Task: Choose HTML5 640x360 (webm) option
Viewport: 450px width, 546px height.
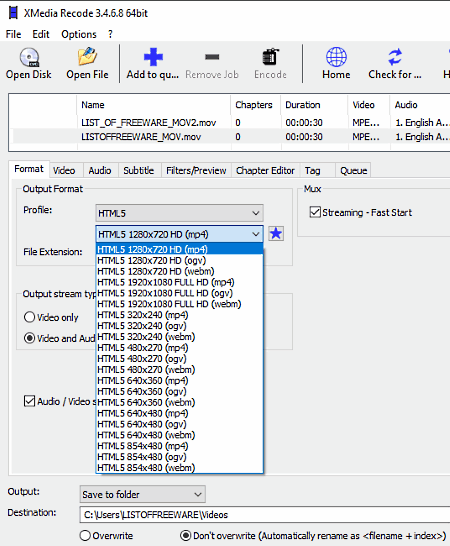Action: pos(179,402)
